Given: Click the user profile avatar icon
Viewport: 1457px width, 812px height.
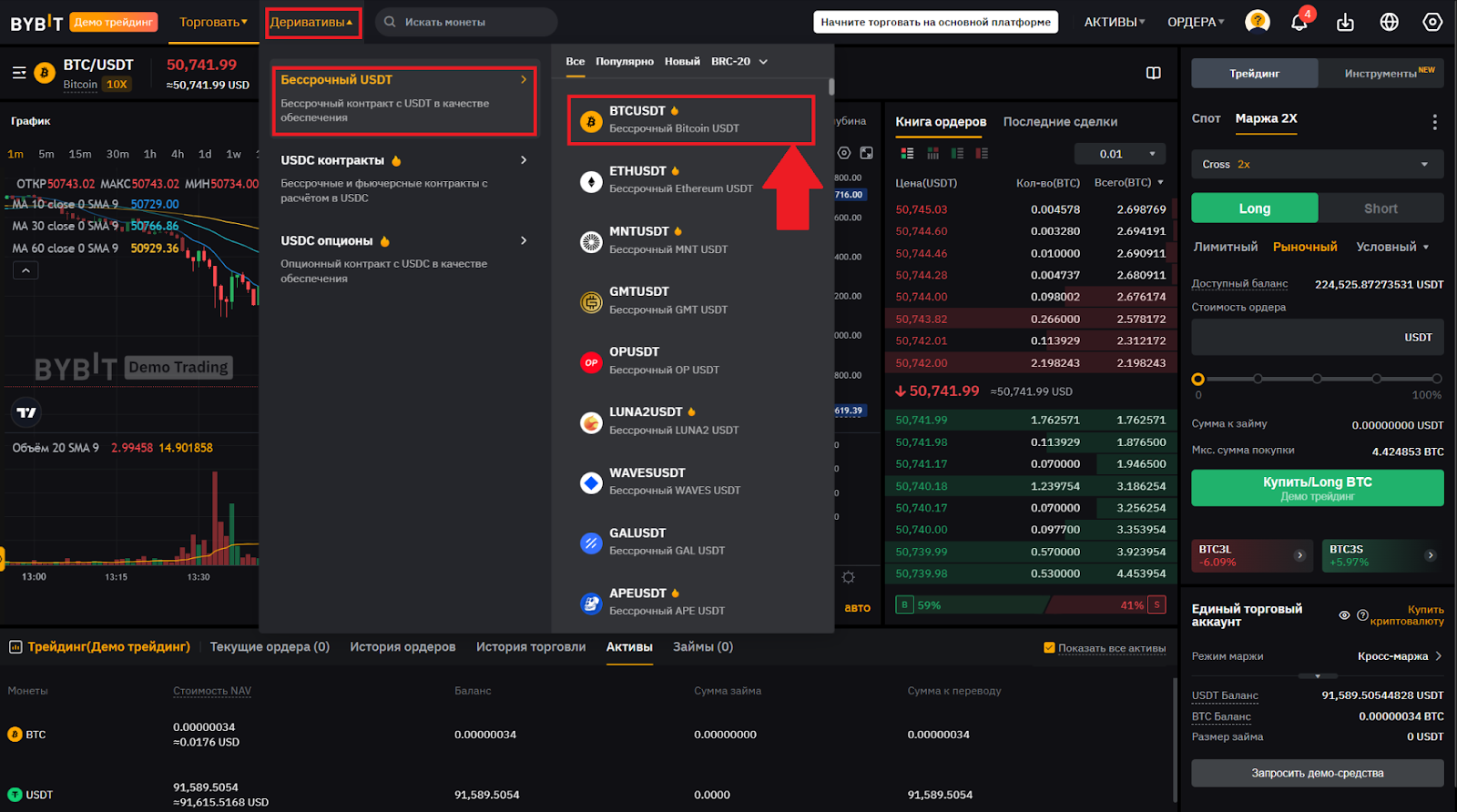Looking at the screenshot, I should click(1258, 22).
